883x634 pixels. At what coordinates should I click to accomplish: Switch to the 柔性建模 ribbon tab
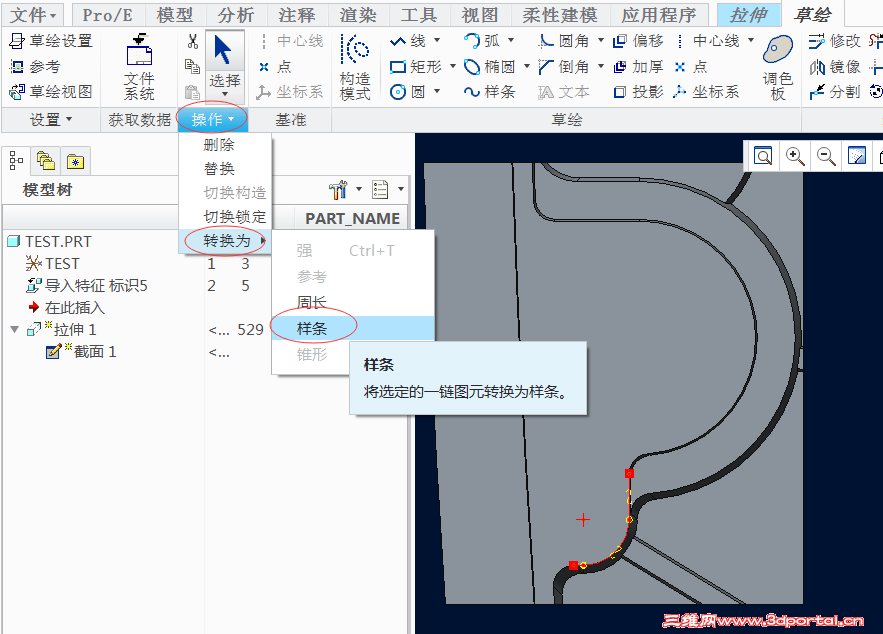pyautogui.click(x=560, y=15)
